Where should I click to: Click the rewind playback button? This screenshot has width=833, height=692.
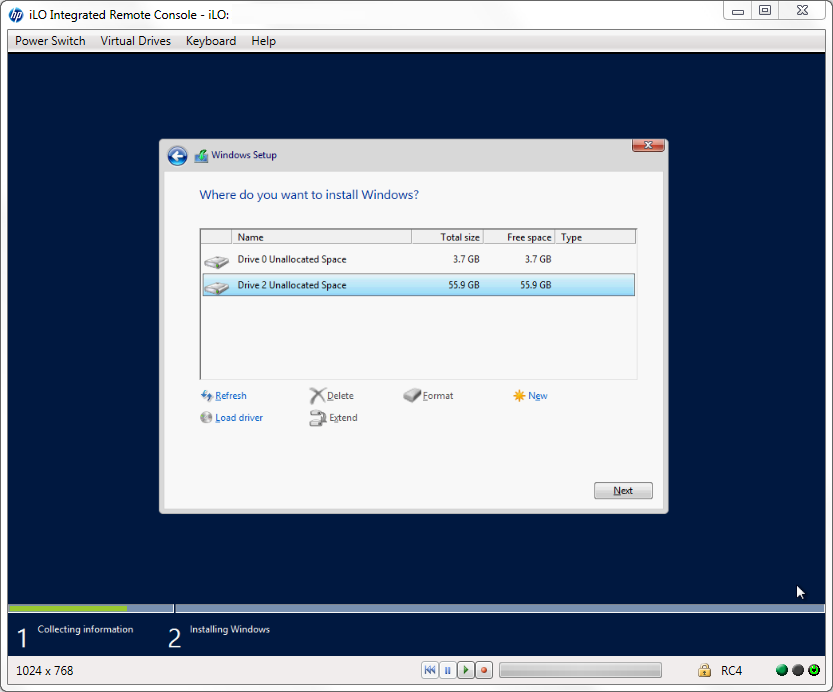430,670
